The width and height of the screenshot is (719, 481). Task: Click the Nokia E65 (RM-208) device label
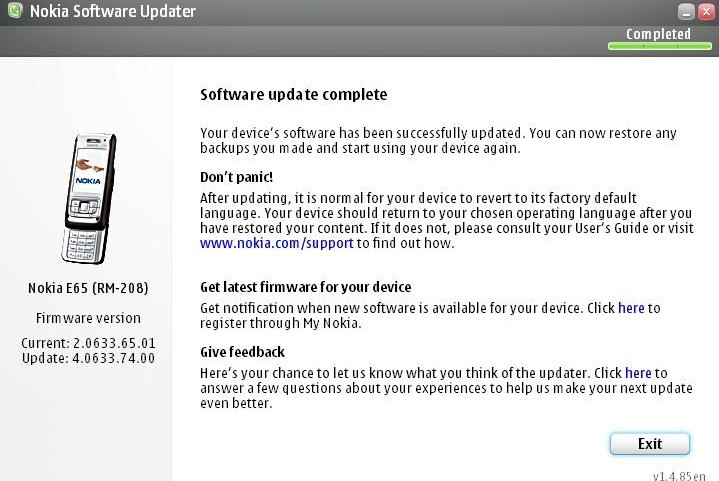(x=88, y=289)
